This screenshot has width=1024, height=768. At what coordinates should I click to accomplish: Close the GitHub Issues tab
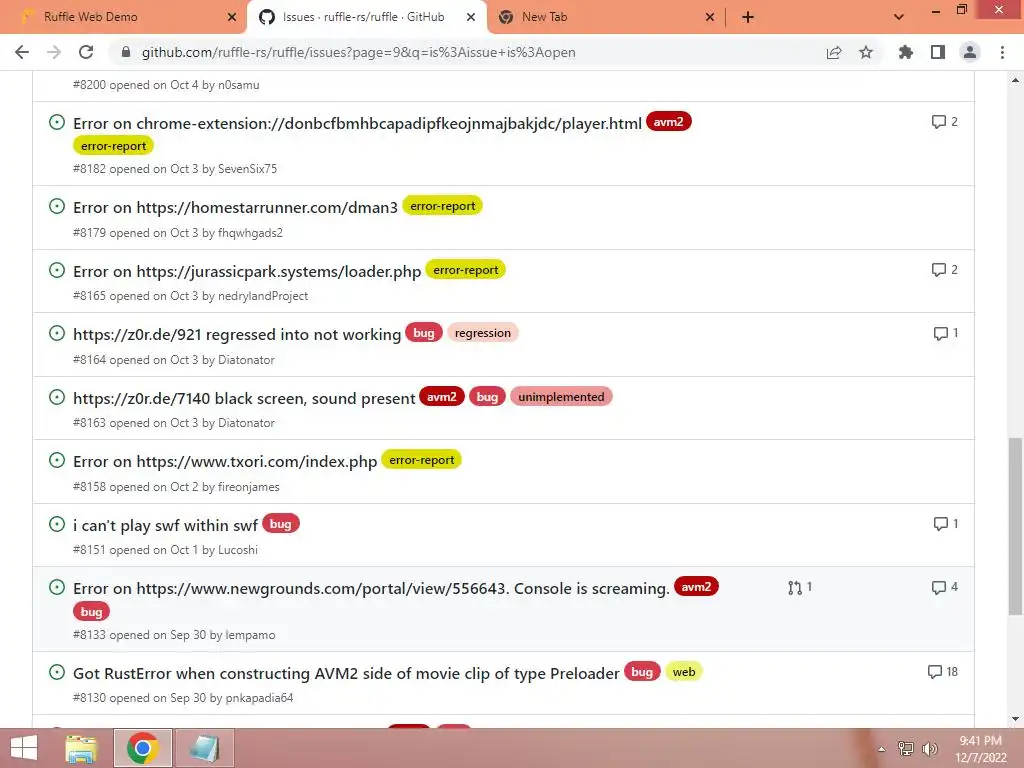471,17
